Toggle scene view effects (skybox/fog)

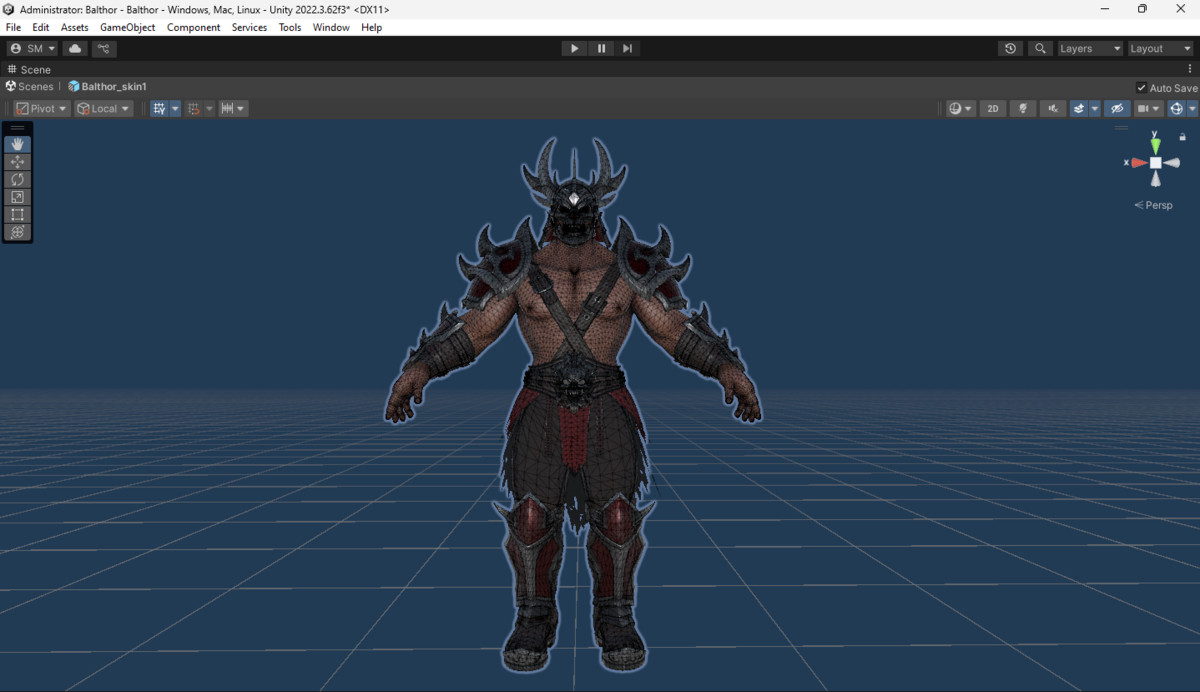1079,108
